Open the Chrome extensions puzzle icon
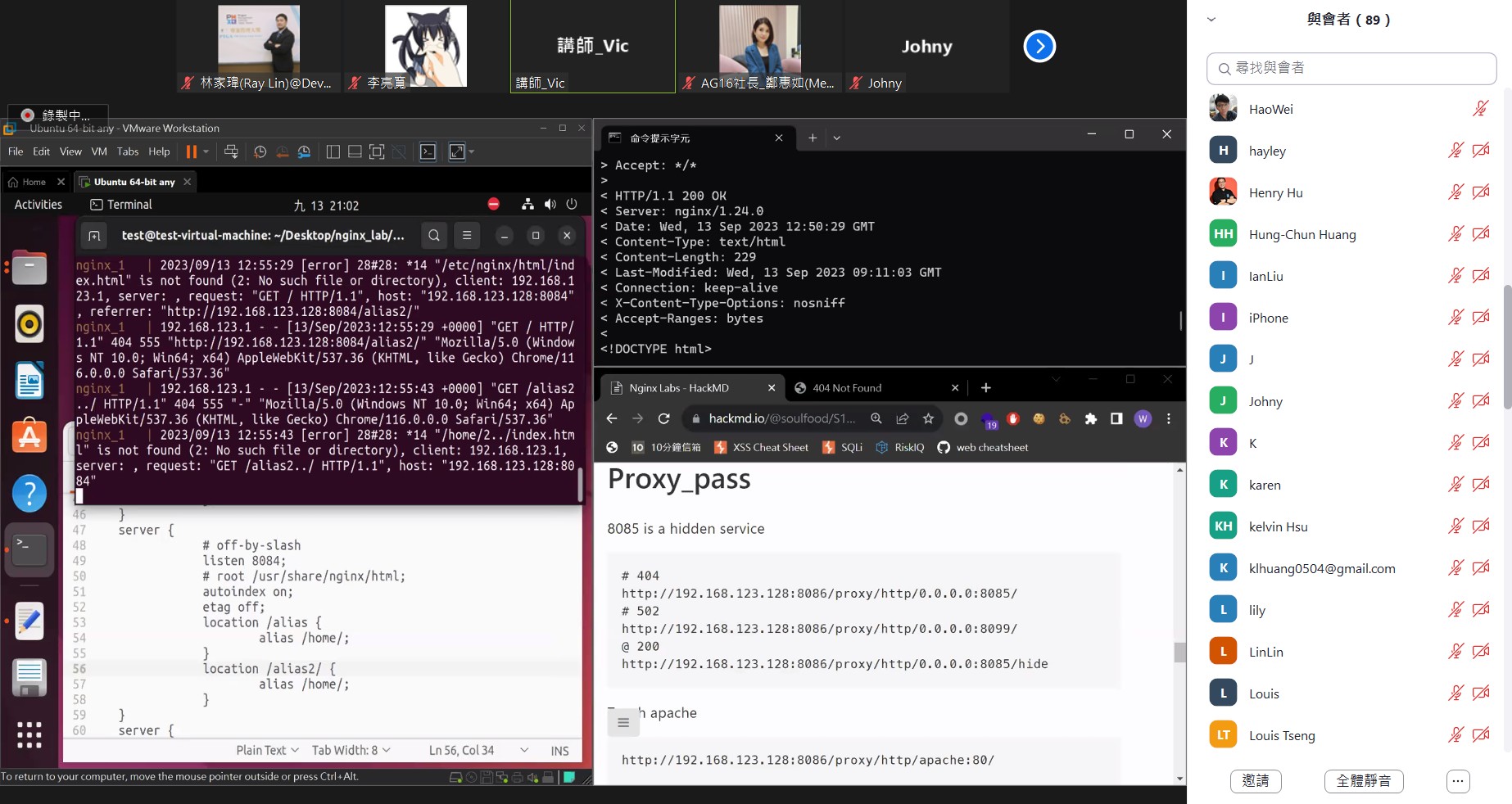 point(1090,418)
